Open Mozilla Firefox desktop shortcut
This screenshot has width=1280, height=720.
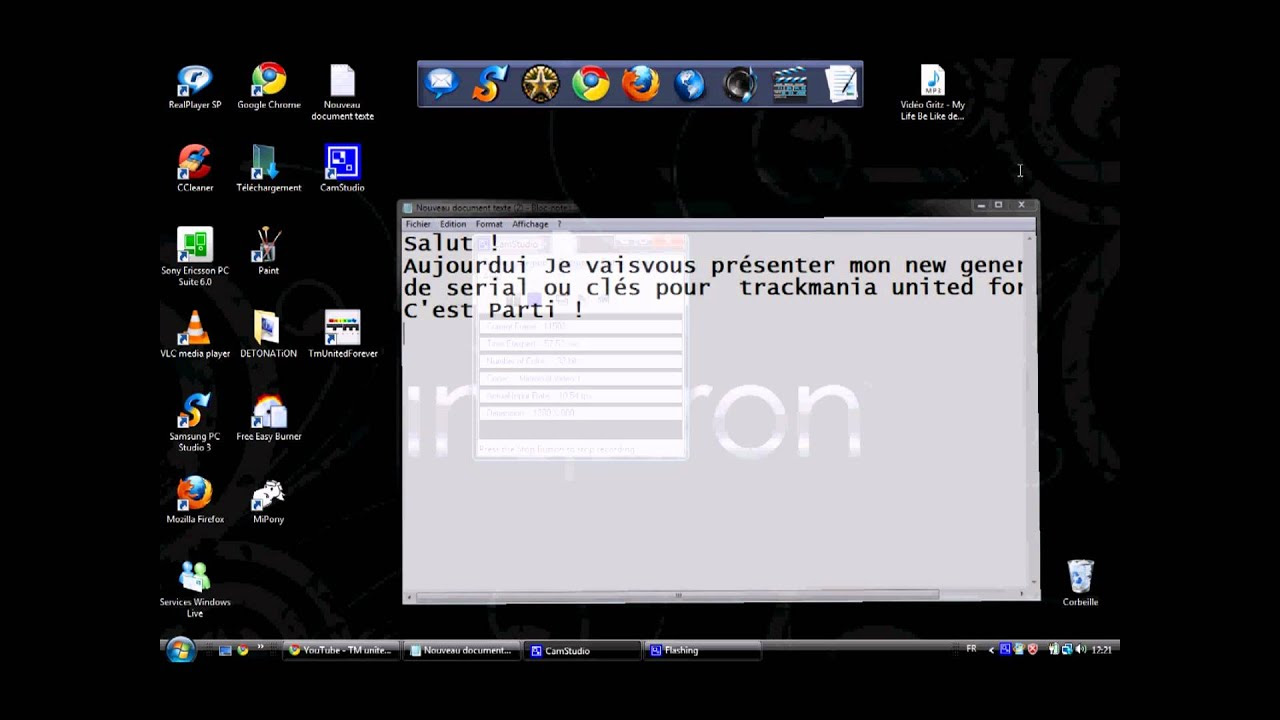195,500
